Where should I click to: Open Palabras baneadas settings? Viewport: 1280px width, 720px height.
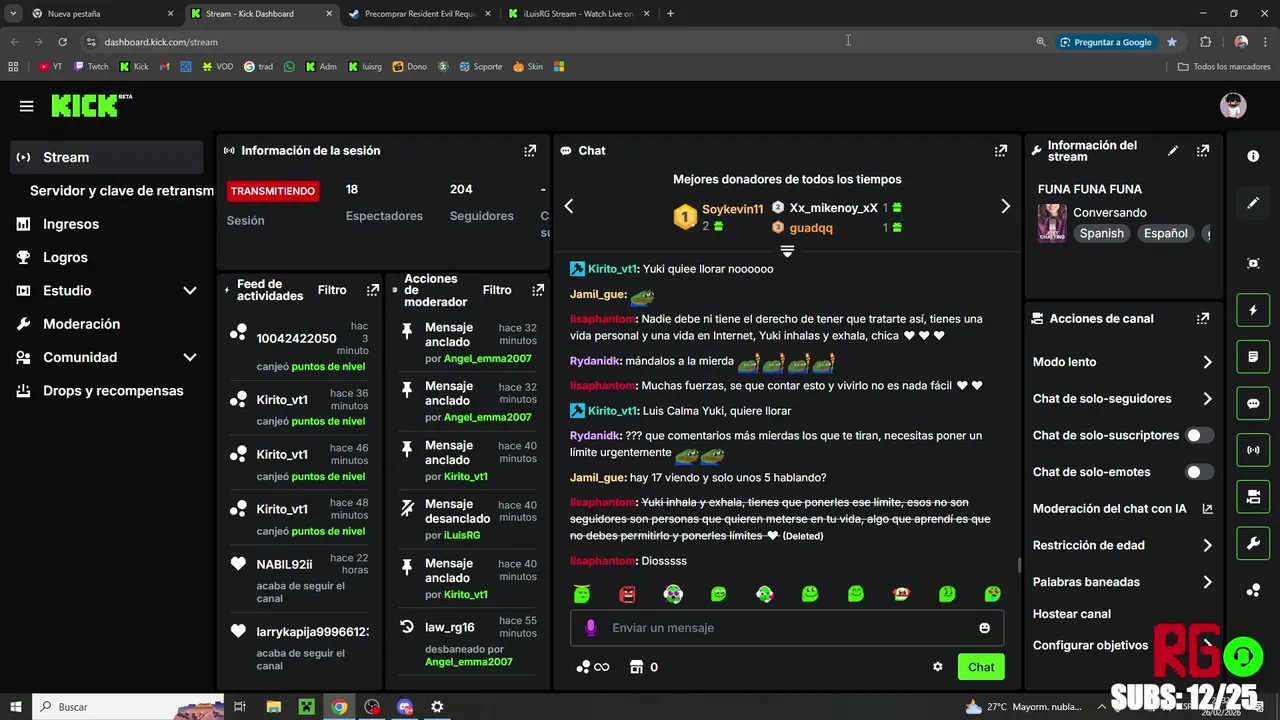(1122, 582)
